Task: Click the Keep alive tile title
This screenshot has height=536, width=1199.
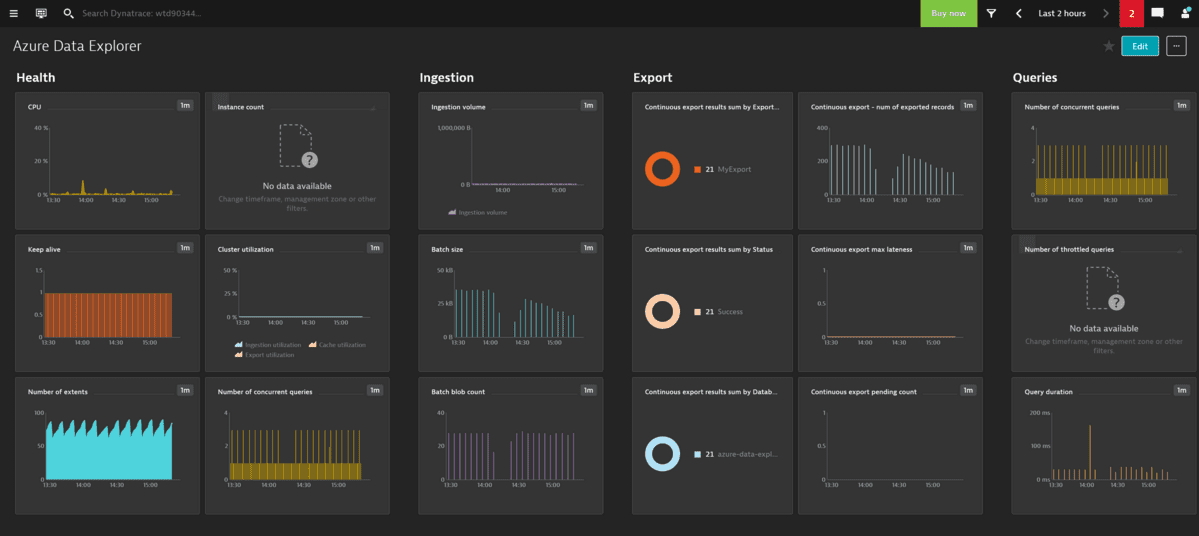Action: (x=43, y=249)
